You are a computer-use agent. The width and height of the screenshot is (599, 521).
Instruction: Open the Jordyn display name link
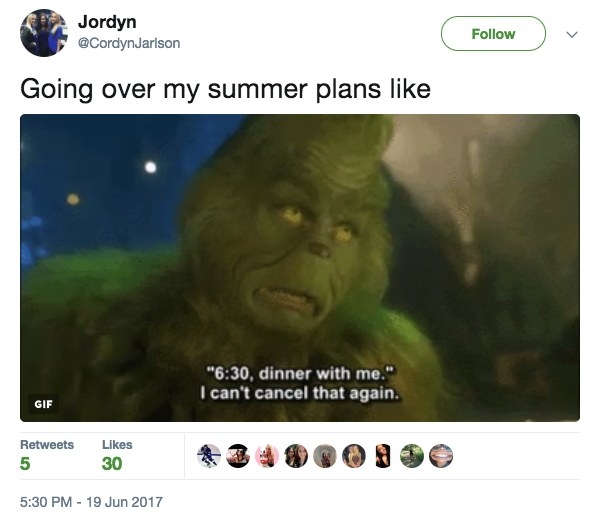coord(107,22)
